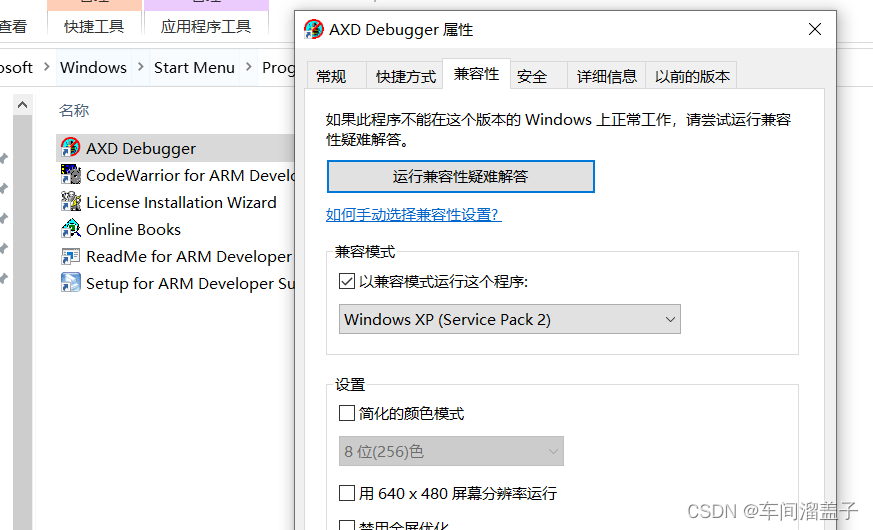Image resolution: width=873 pixels, height=530 pixels.
Task: Select the License Installation Wizard icon
Action: tap(71, 202)
